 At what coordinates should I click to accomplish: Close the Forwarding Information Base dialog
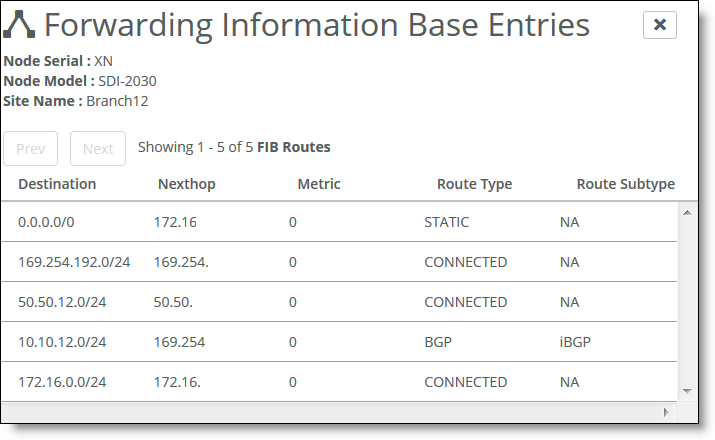[x=659, y=25]
